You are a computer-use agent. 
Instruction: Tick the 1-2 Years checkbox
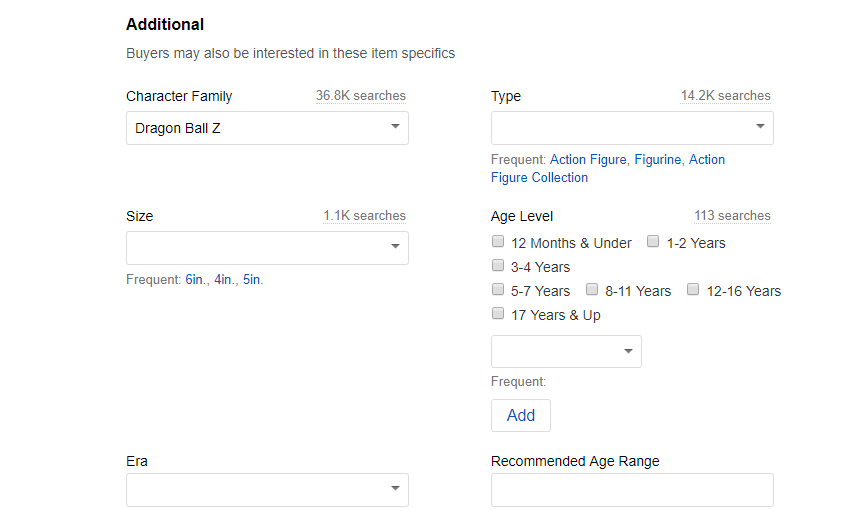point(653,241)
